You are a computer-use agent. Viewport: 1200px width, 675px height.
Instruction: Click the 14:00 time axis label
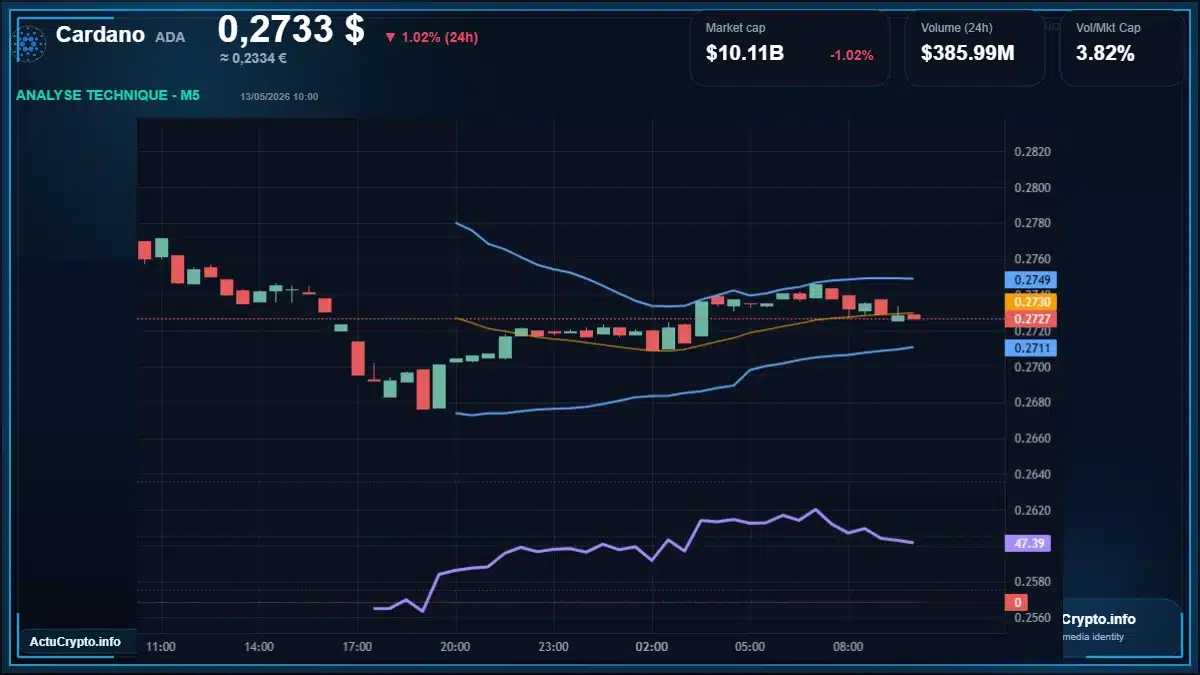tap(259, 647)
